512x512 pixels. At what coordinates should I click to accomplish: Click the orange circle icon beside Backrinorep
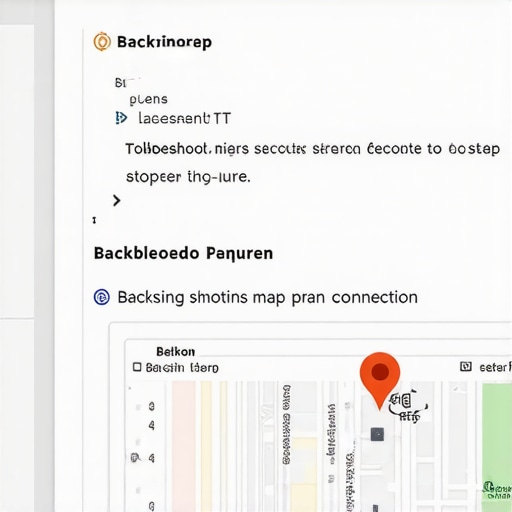102,42
